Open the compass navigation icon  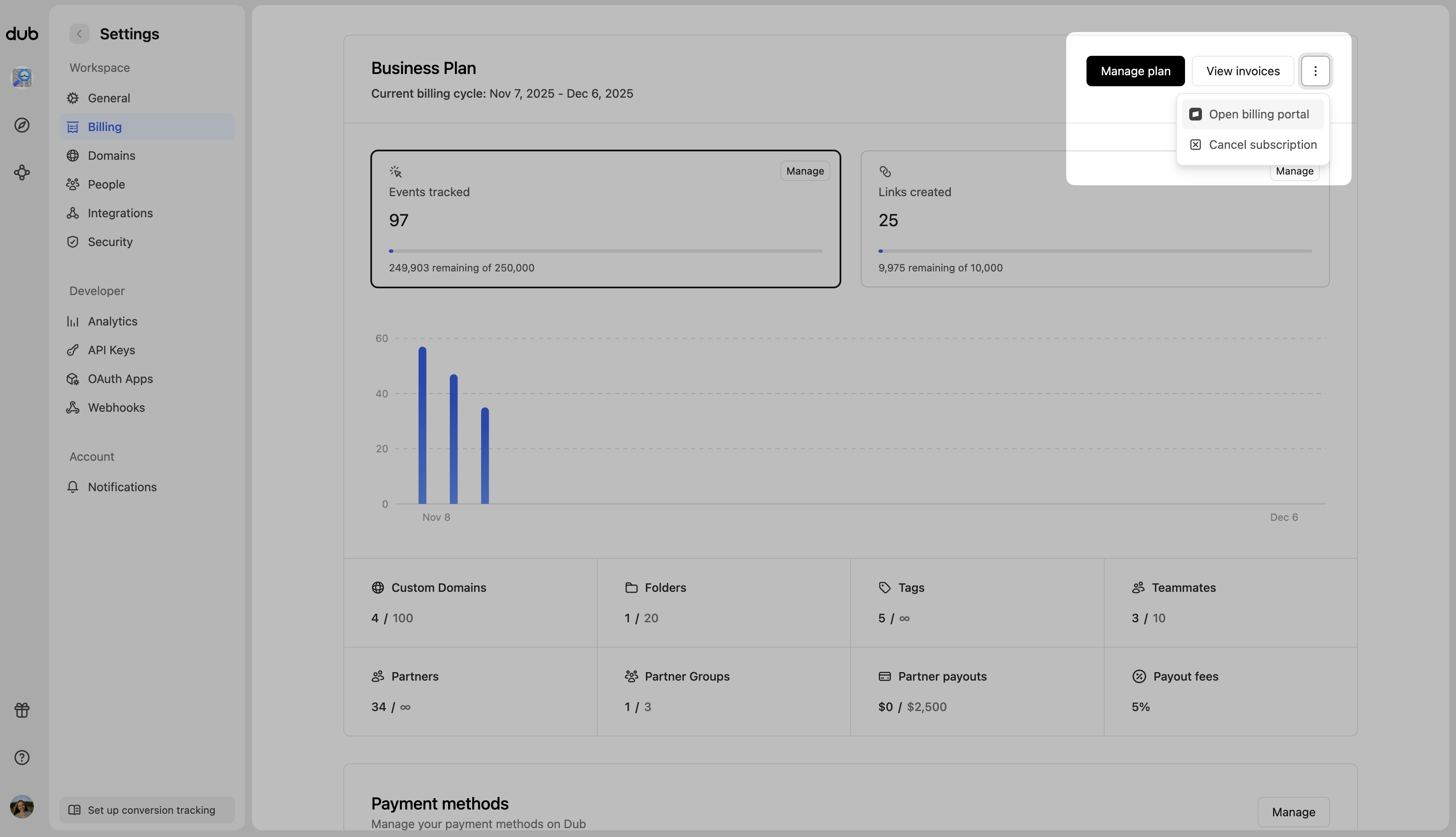click(21, 125)
